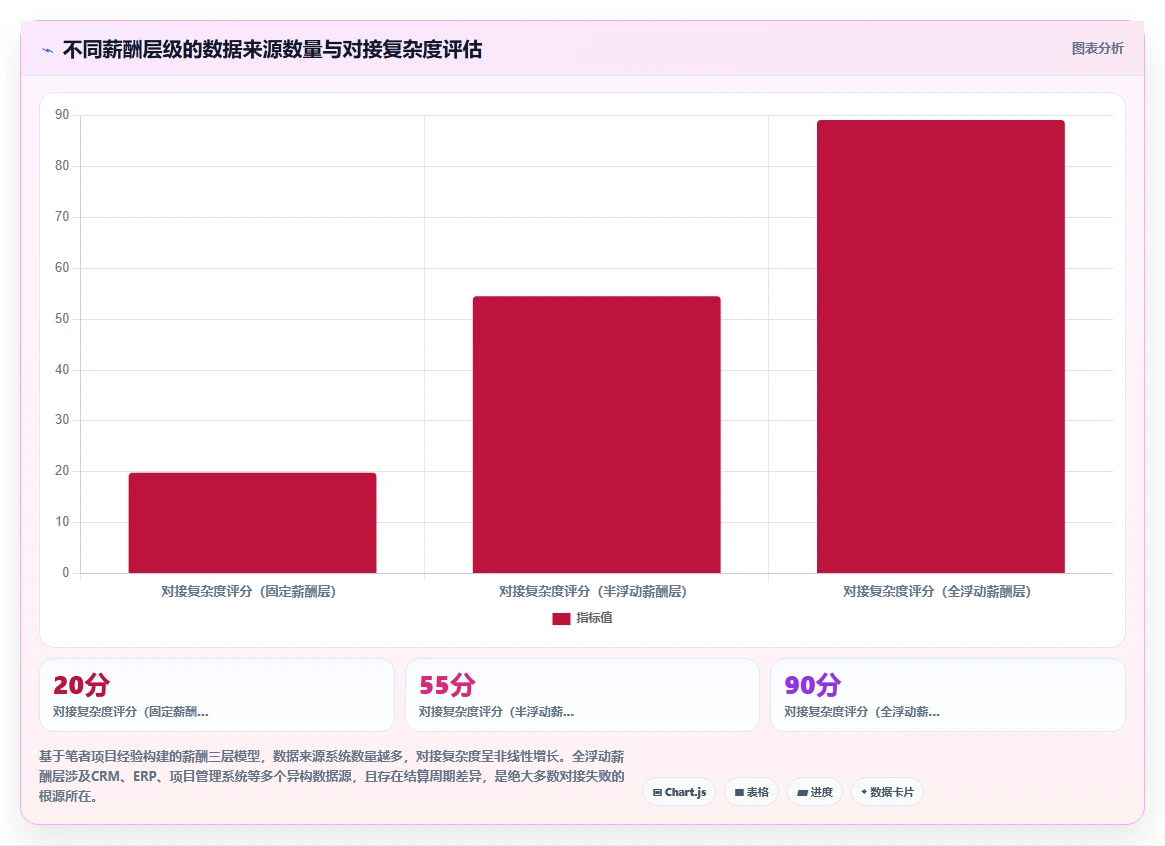The image size is (1165, 846).
Task: Click the Chart.js tag button
Action: pos(679,792)
